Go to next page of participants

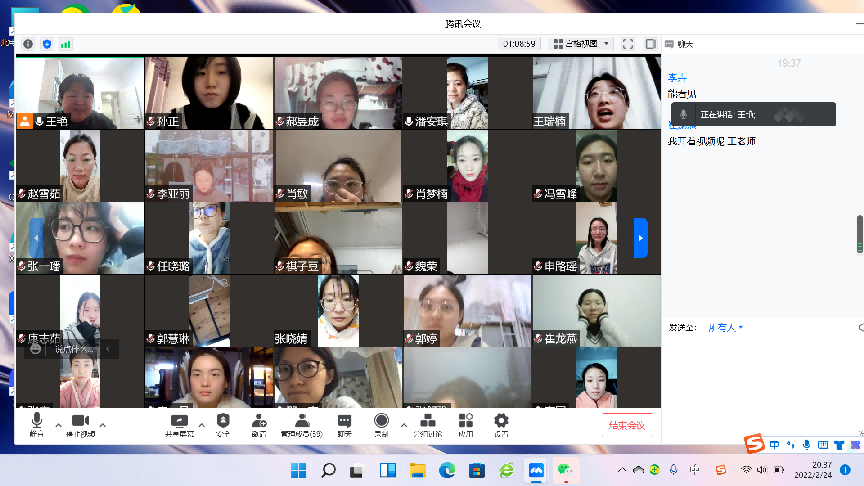[641, 237]
